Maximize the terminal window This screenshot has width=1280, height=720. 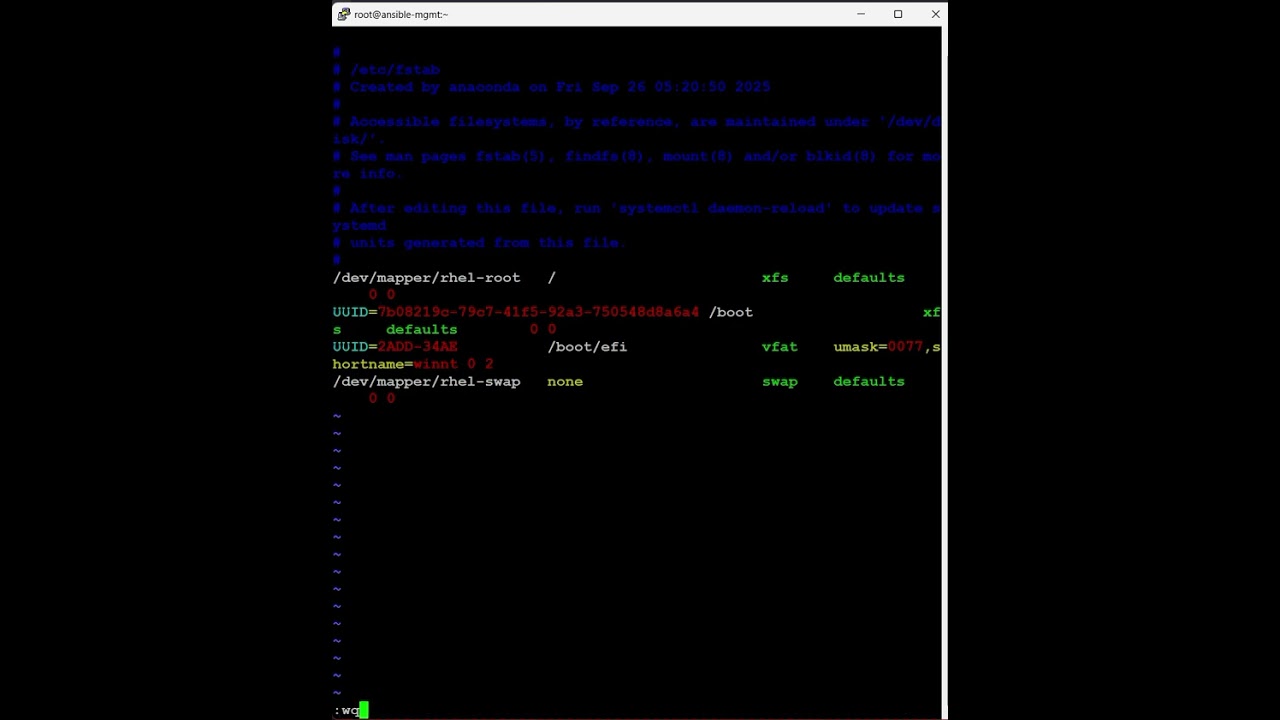[898, 14]
